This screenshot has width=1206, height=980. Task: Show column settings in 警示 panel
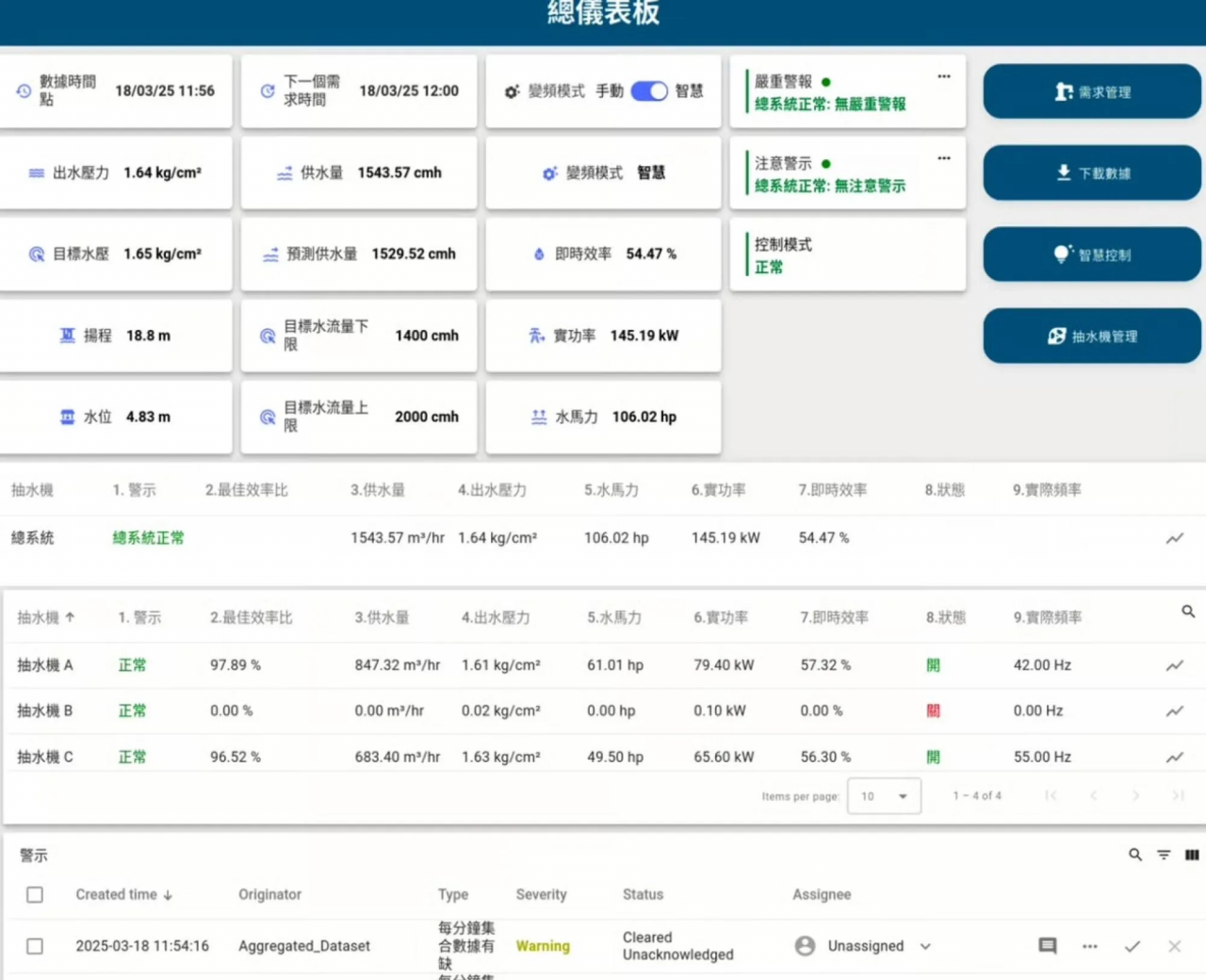click(1192, 855)
